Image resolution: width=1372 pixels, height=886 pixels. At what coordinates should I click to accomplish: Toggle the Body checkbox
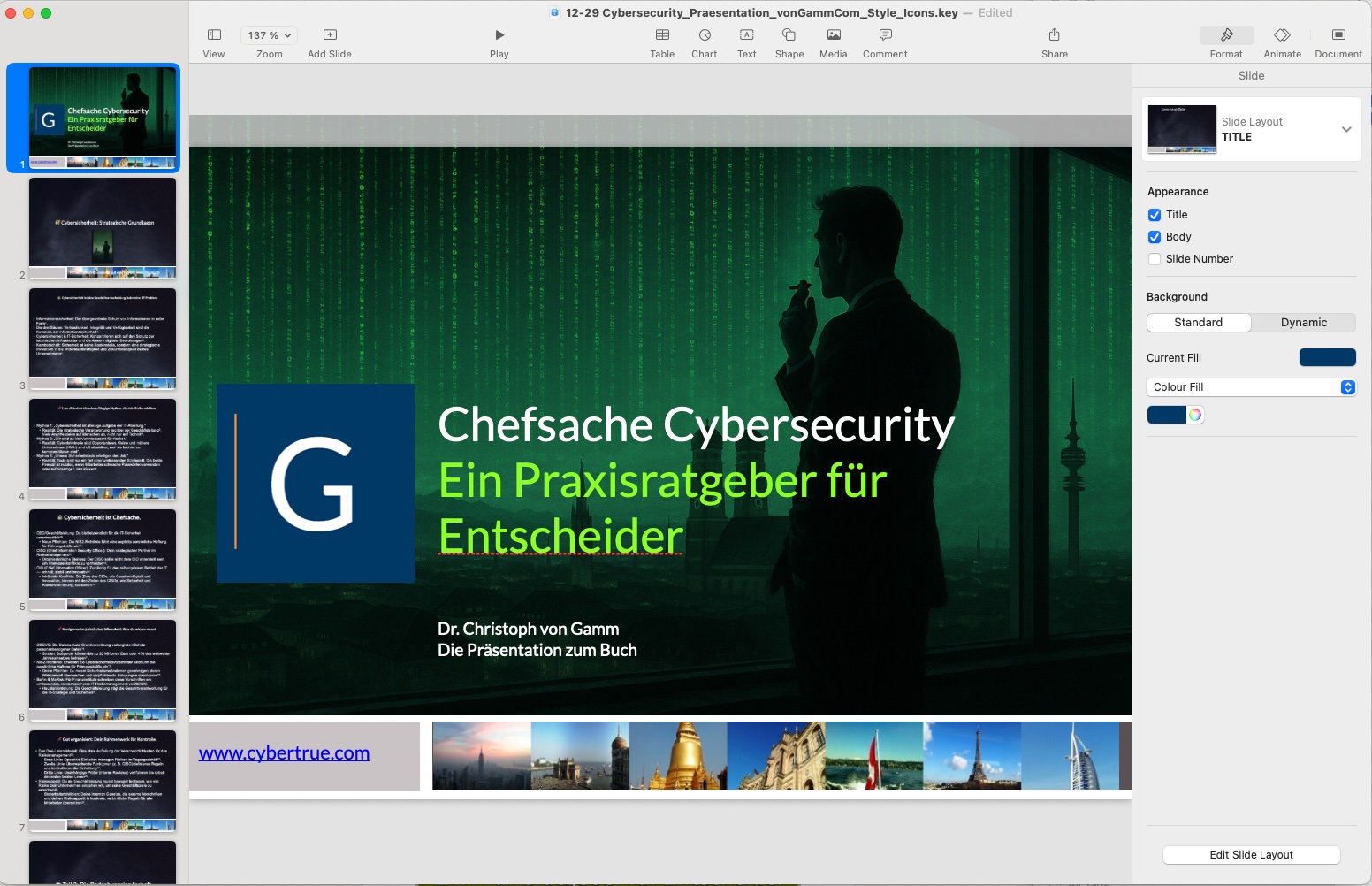(1155, 237)
